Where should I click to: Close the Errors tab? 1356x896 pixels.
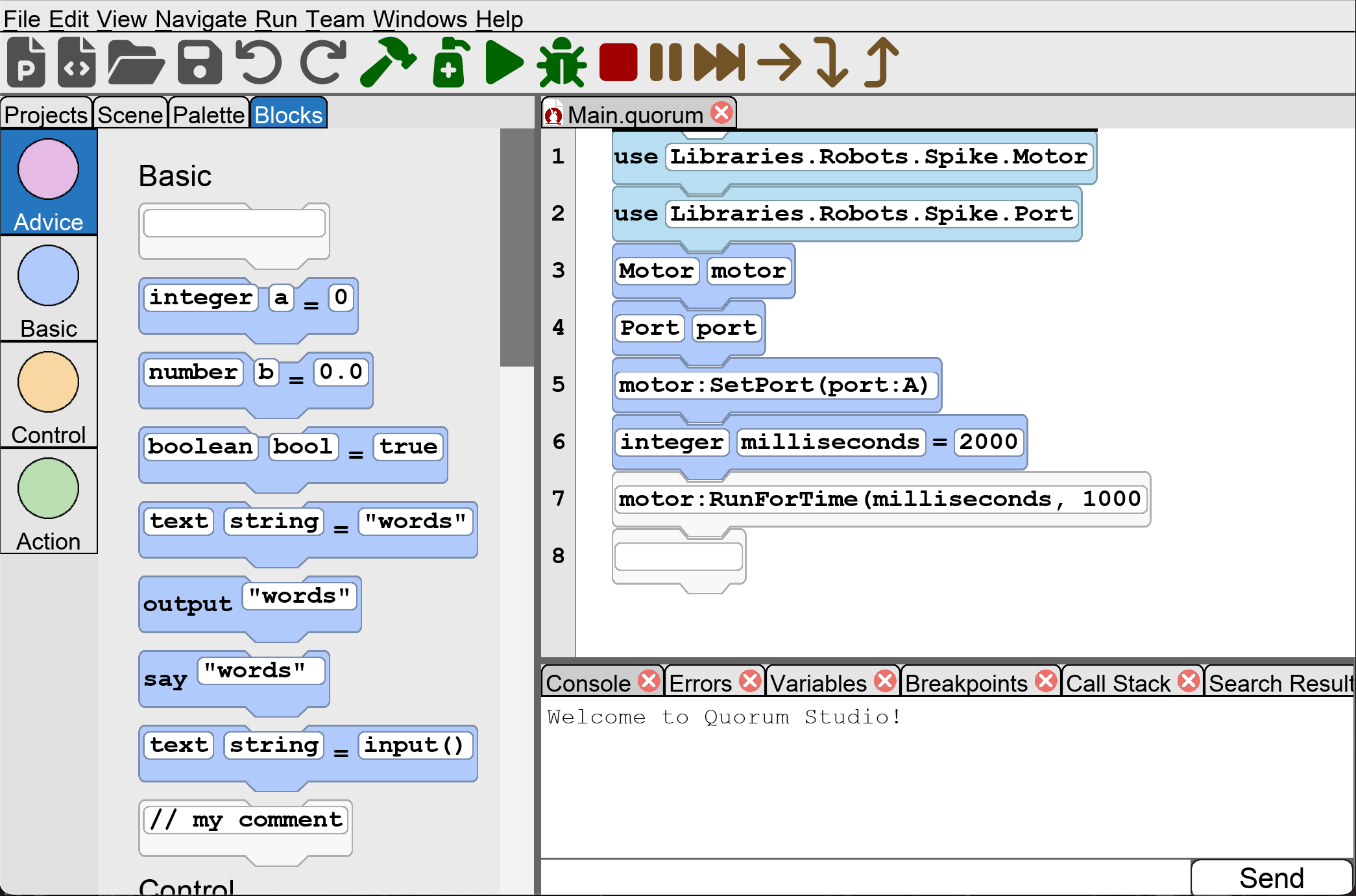pyautogui.click(x=750, y=681)
